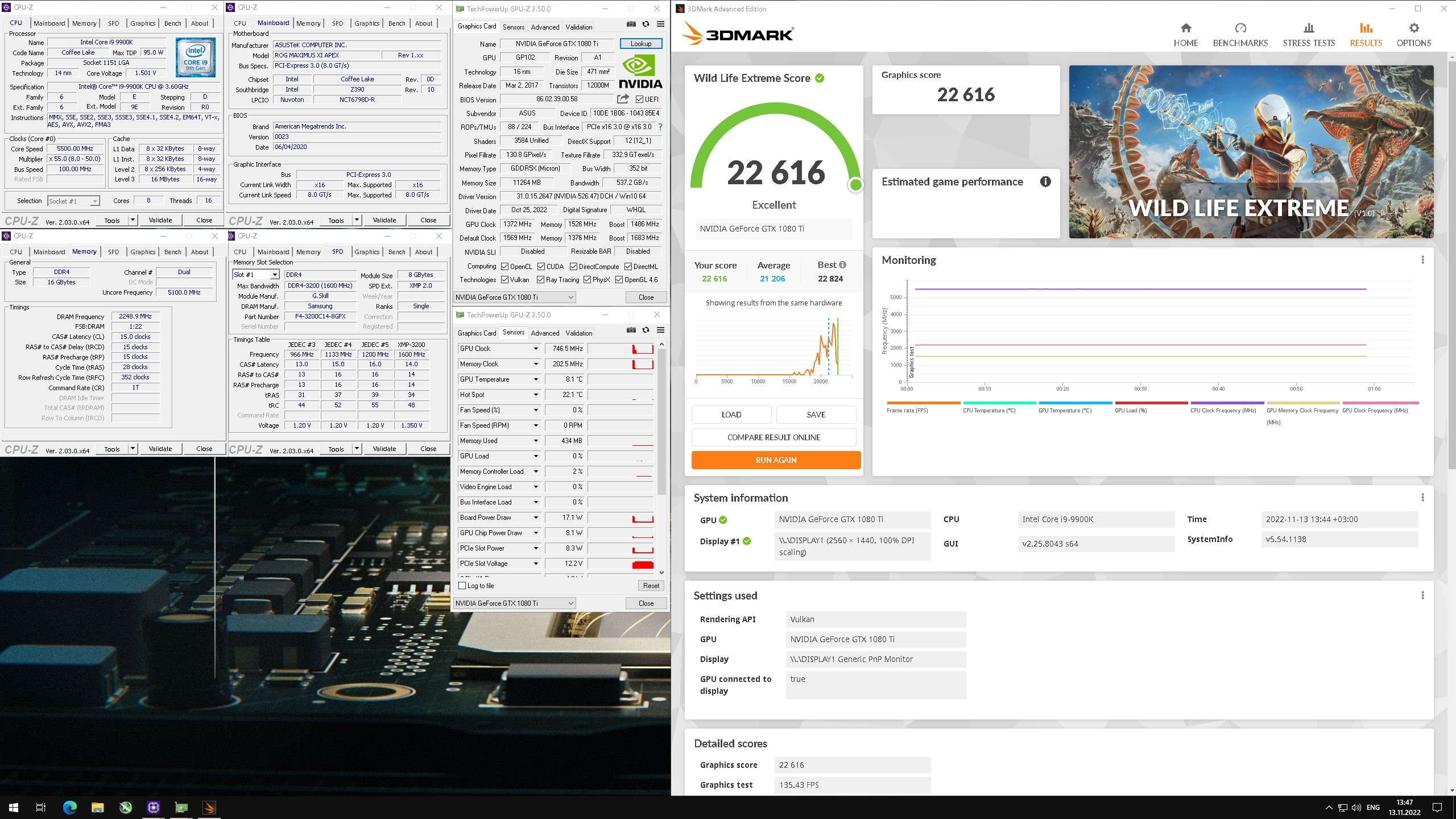Toggle the DirectCompute checkbox
The width and height of the screenshot is (1456, 819).
tap(573, 266)
